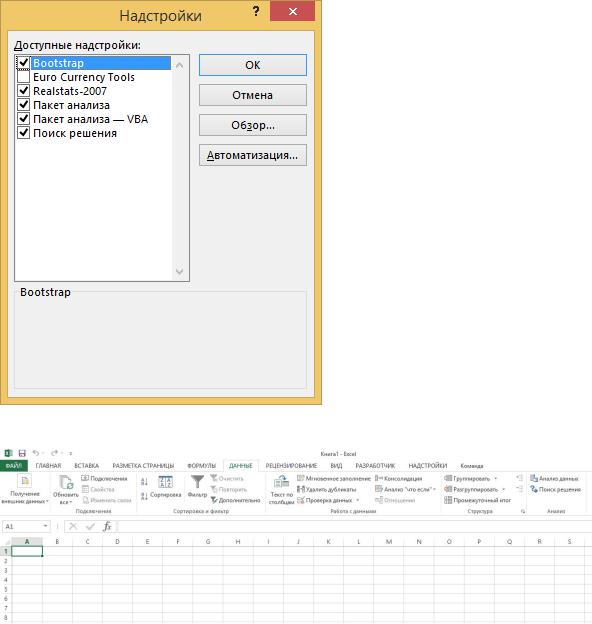This screenshot has width=592, height=624.
Task: Click Удалить дубликаты in ribbon
Action: [327, 489]
